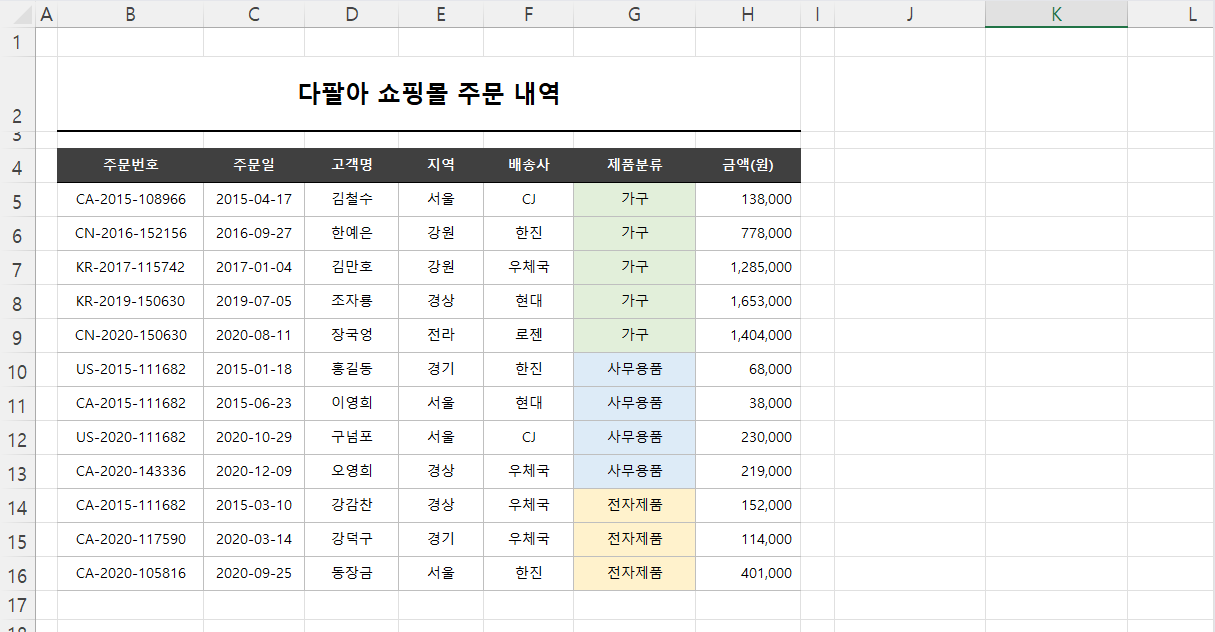Screen dimensions: 1215x632
Task: Click the 사무용품 cell in row 10
Action: pos(633,369)
